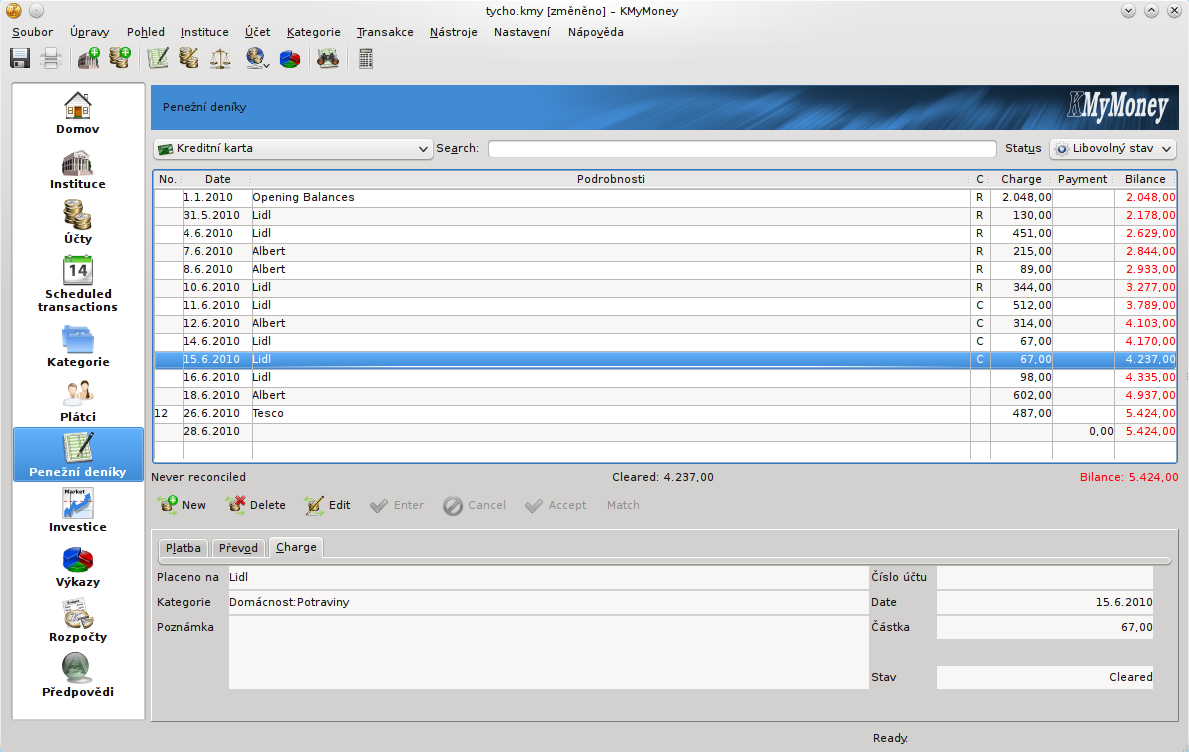Select the Lidl transaction on 11.6.2010
The height and width of the screenshot is (752, 1189).
coord(665,306)
